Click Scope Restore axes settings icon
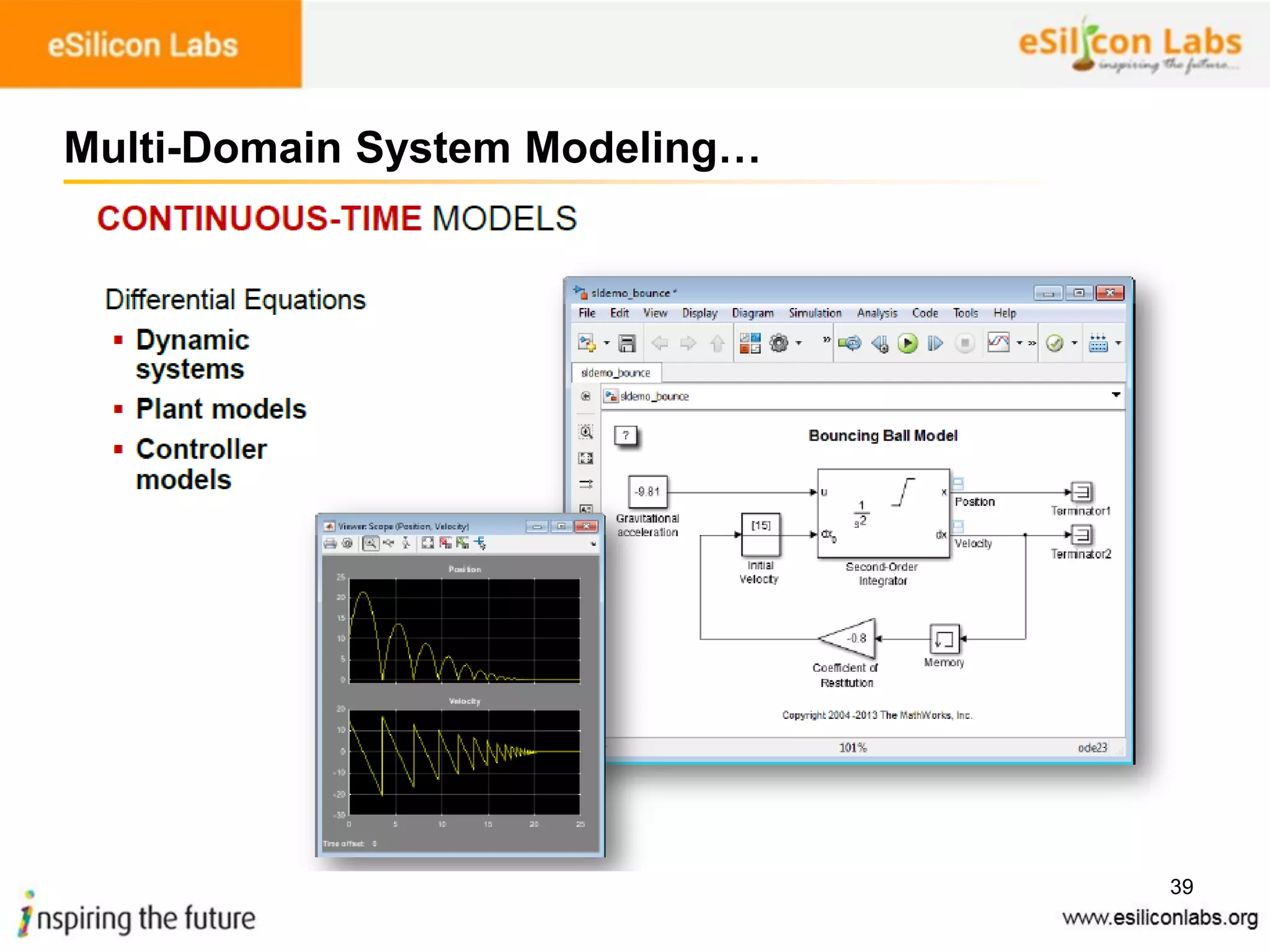The width and height of the screenshot is (1270, 952). (x=463, y=544)
